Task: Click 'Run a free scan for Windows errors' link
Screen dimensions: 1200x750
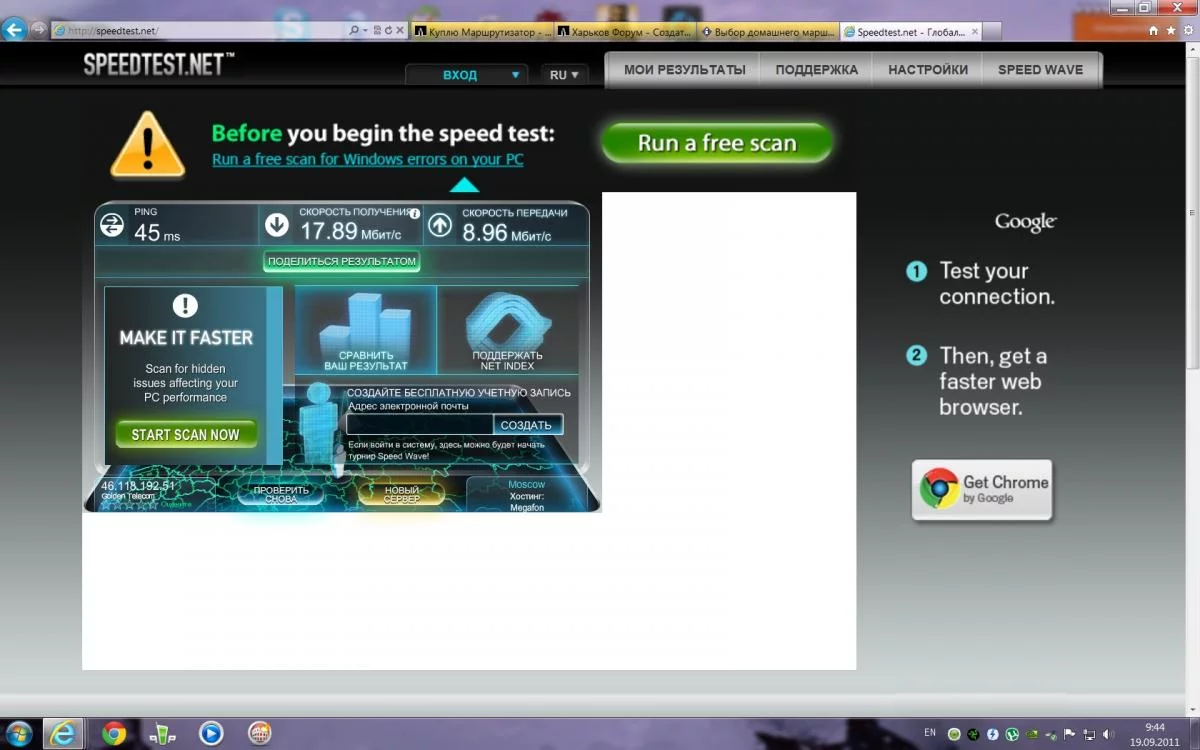Action: tap(367, 159)
